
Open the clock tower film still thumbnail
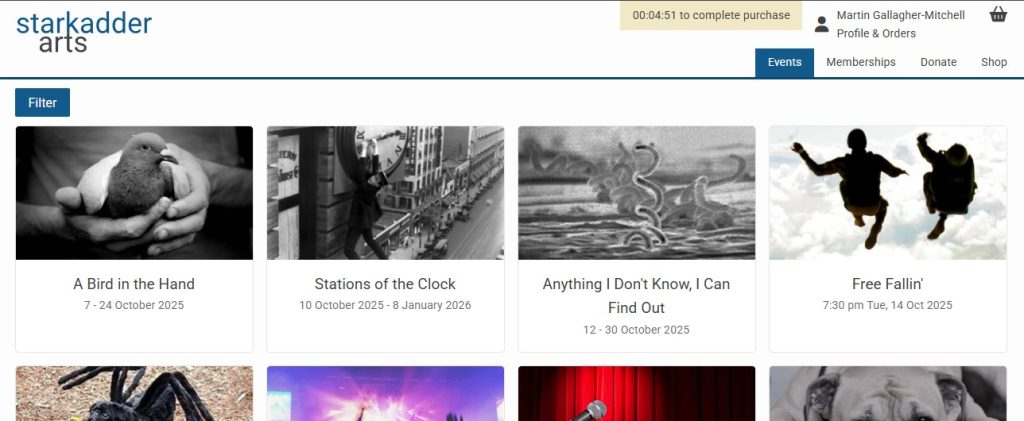385,193
